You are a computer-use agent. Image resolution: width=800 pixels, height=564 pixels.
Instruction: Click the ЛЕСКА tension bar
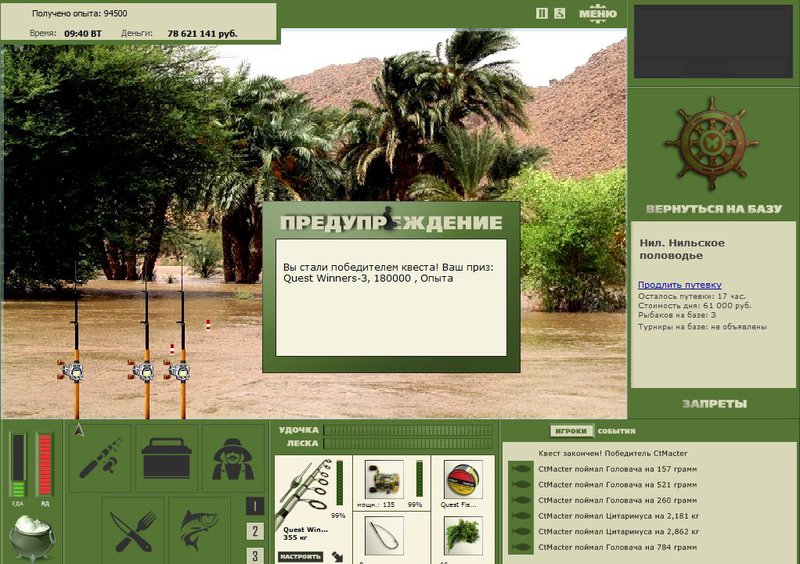coord(408,443)
